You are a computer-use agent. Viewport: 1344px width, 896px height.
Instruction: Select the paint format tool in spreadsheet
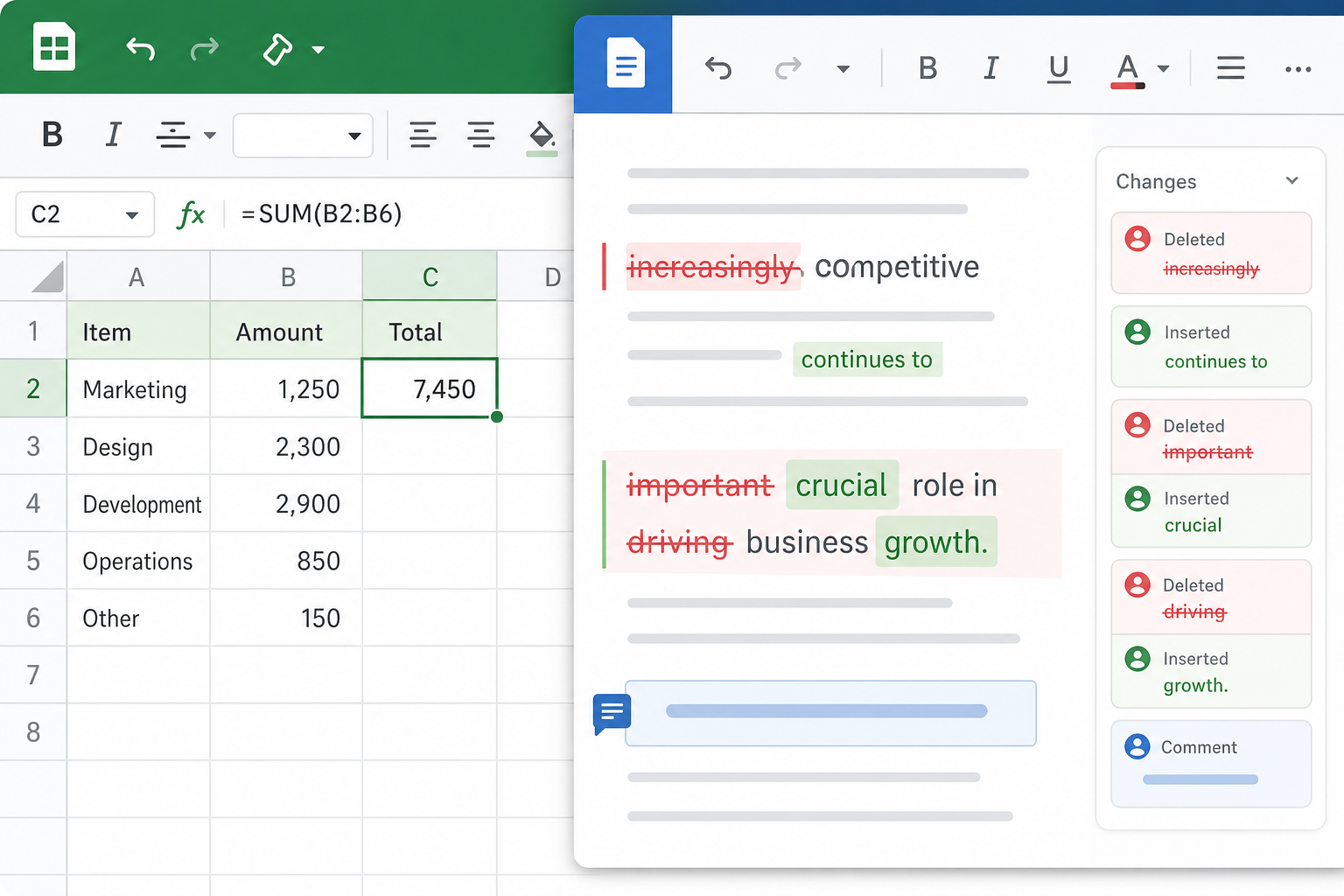tap(277, 49)
